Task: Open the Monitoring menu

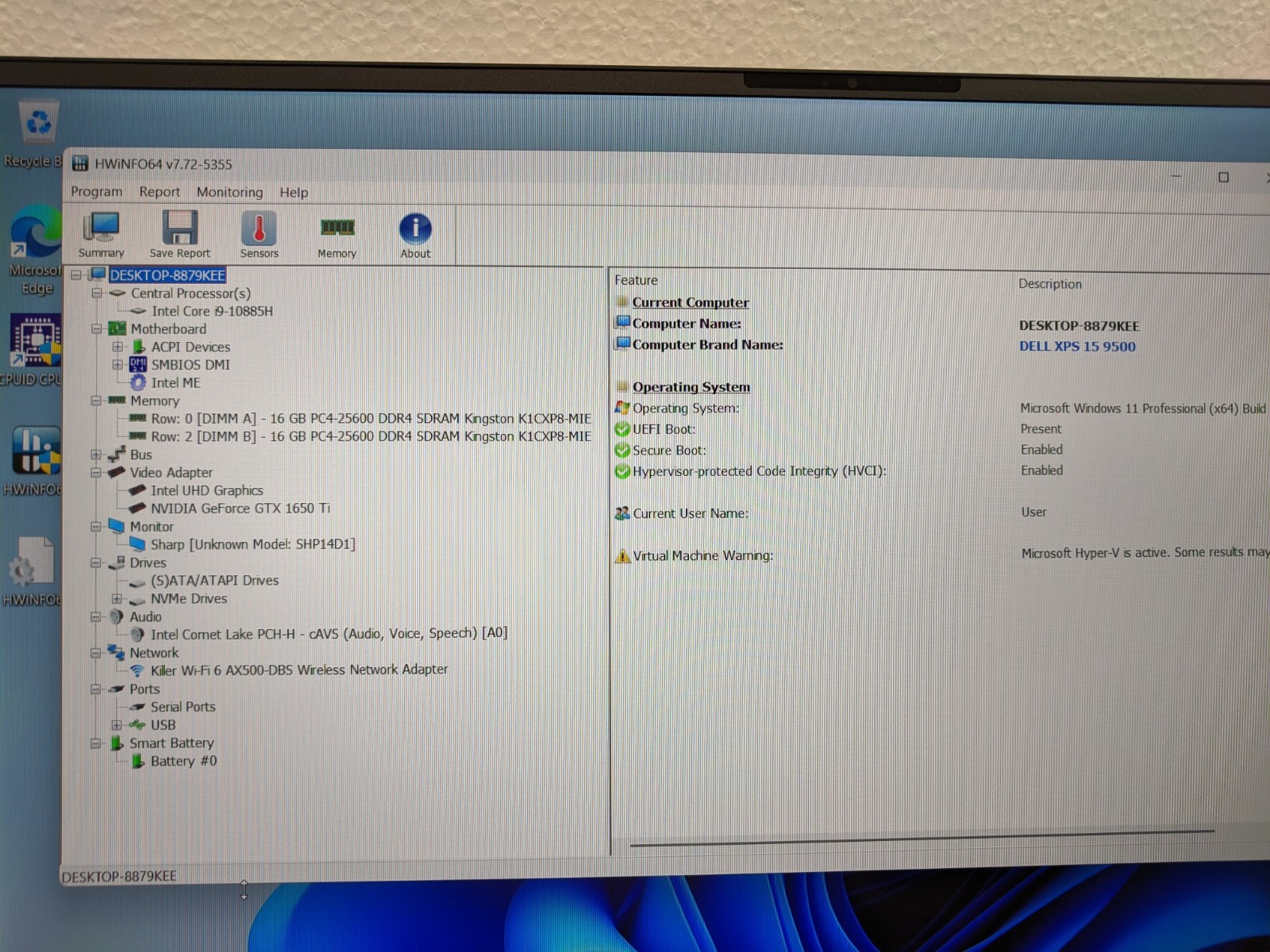Action: coord(229,192)
